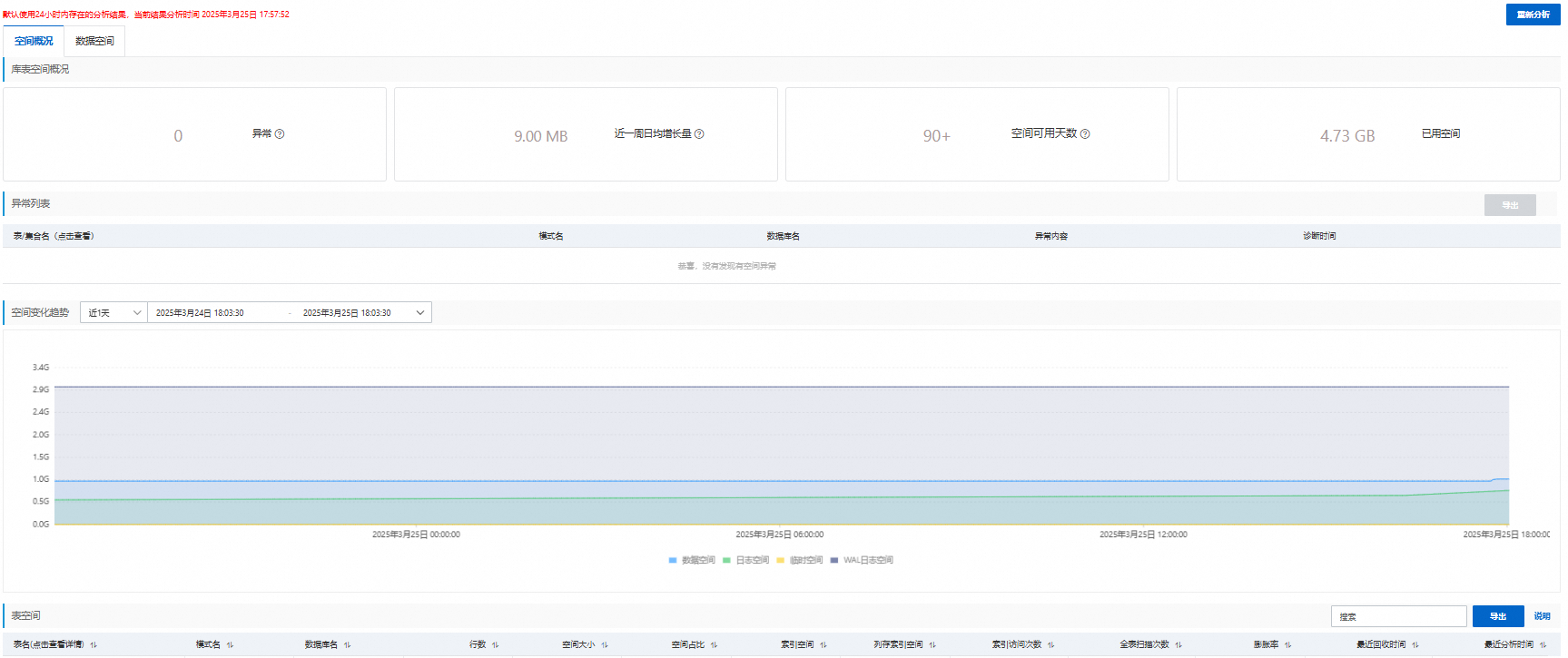Sort by 索引空间 using its sort icon
Viewport: 1568px width, 658px height.
point(823,645)
